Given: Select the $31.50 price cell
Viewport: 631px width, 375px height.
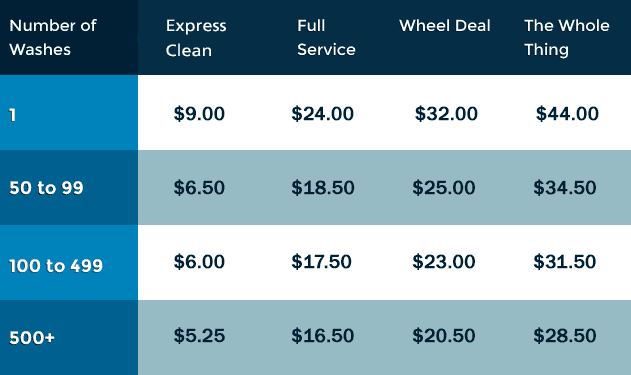Looking at the screenshot, I should tap(565, 262).
